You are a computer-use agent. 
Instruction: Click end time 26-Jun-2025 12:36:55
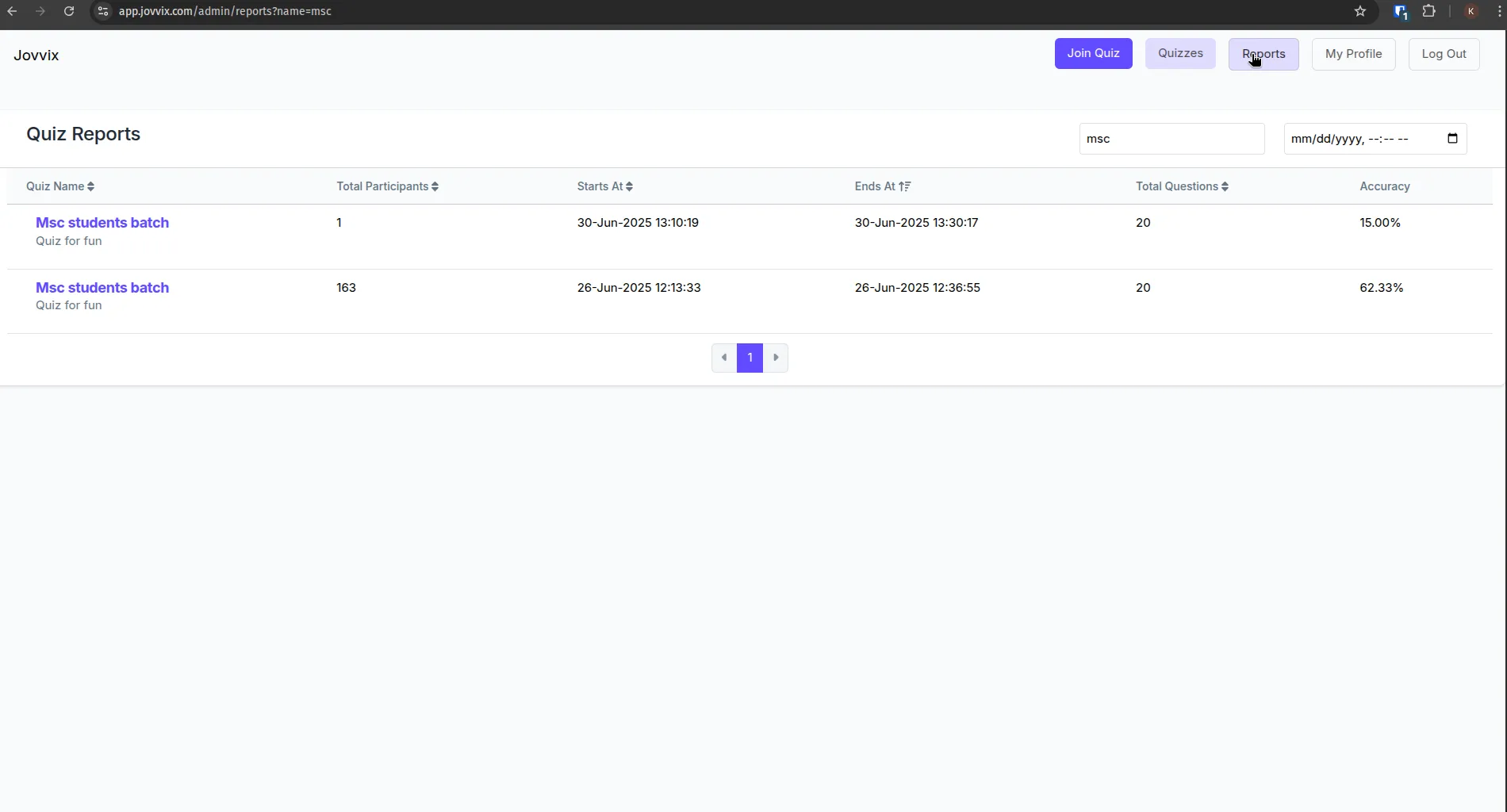[917, 288]
